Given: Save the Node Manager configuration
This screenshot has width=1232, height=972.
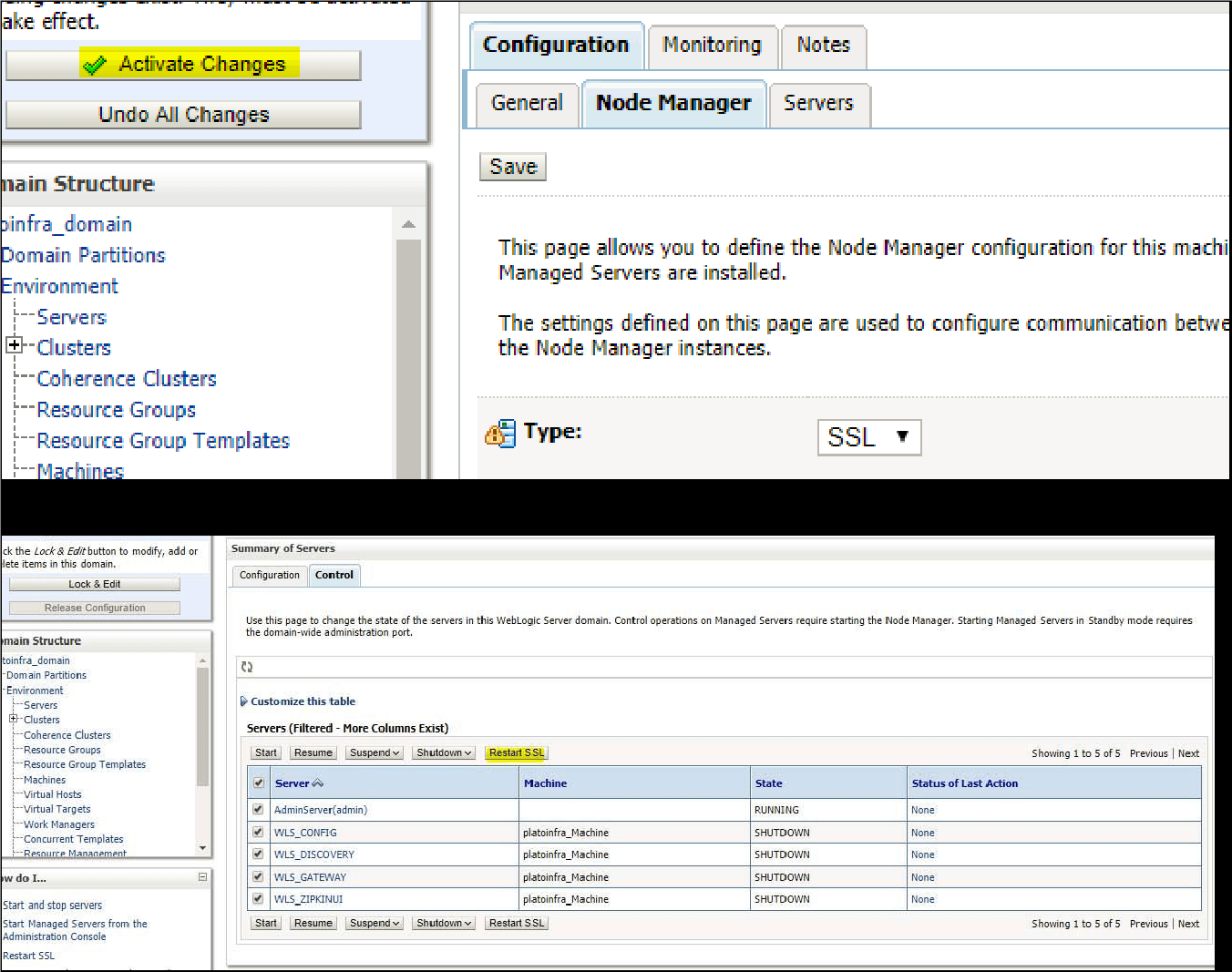Looking at the screenshot, I should (x=513, y=167).
